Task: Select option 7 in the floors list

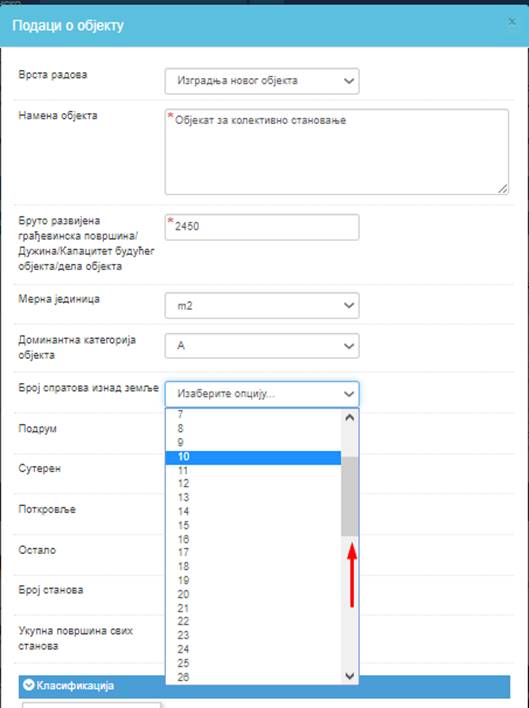Action: click(253, 414)
